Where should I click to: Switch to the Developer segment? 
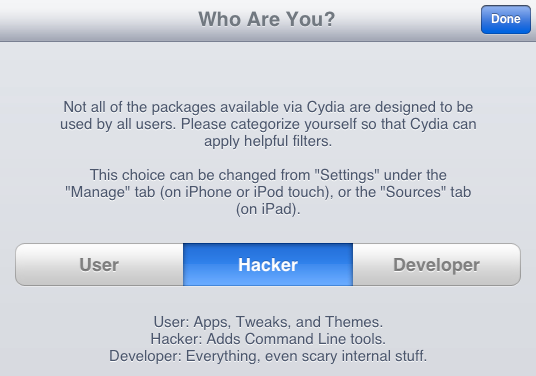(x=437, y=265)
